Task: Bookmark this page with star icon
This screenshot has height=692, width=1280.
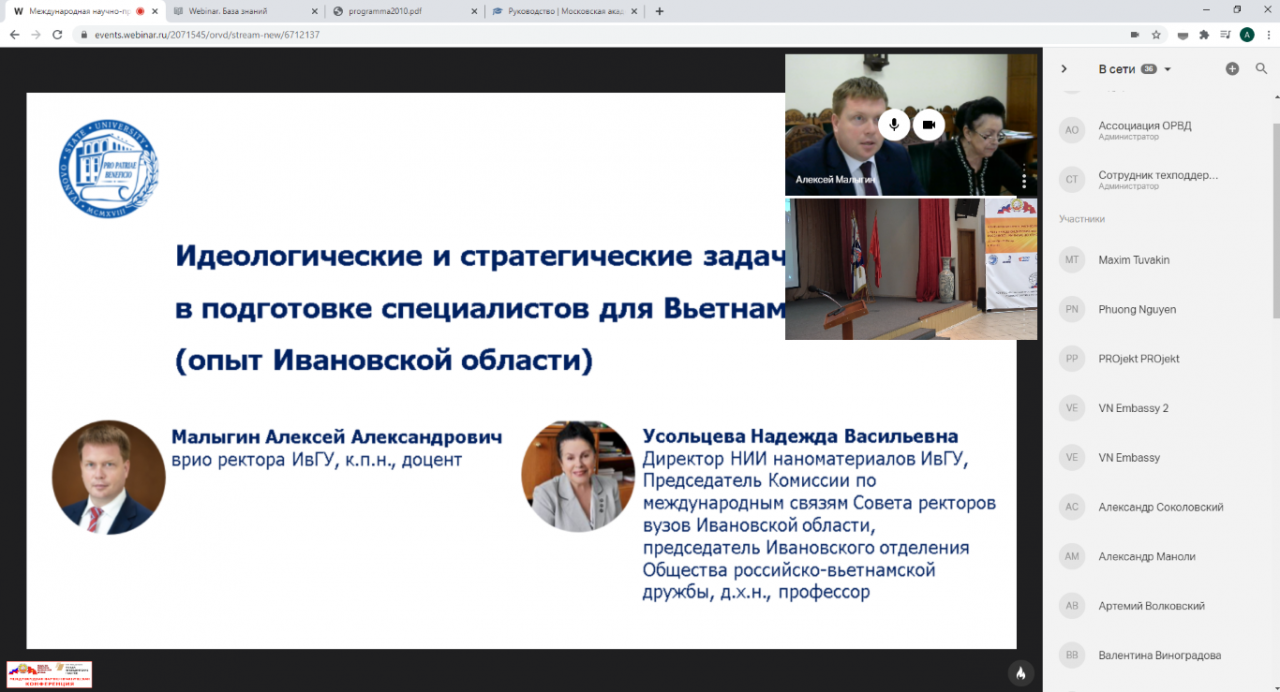Action: click(1156, 34)
